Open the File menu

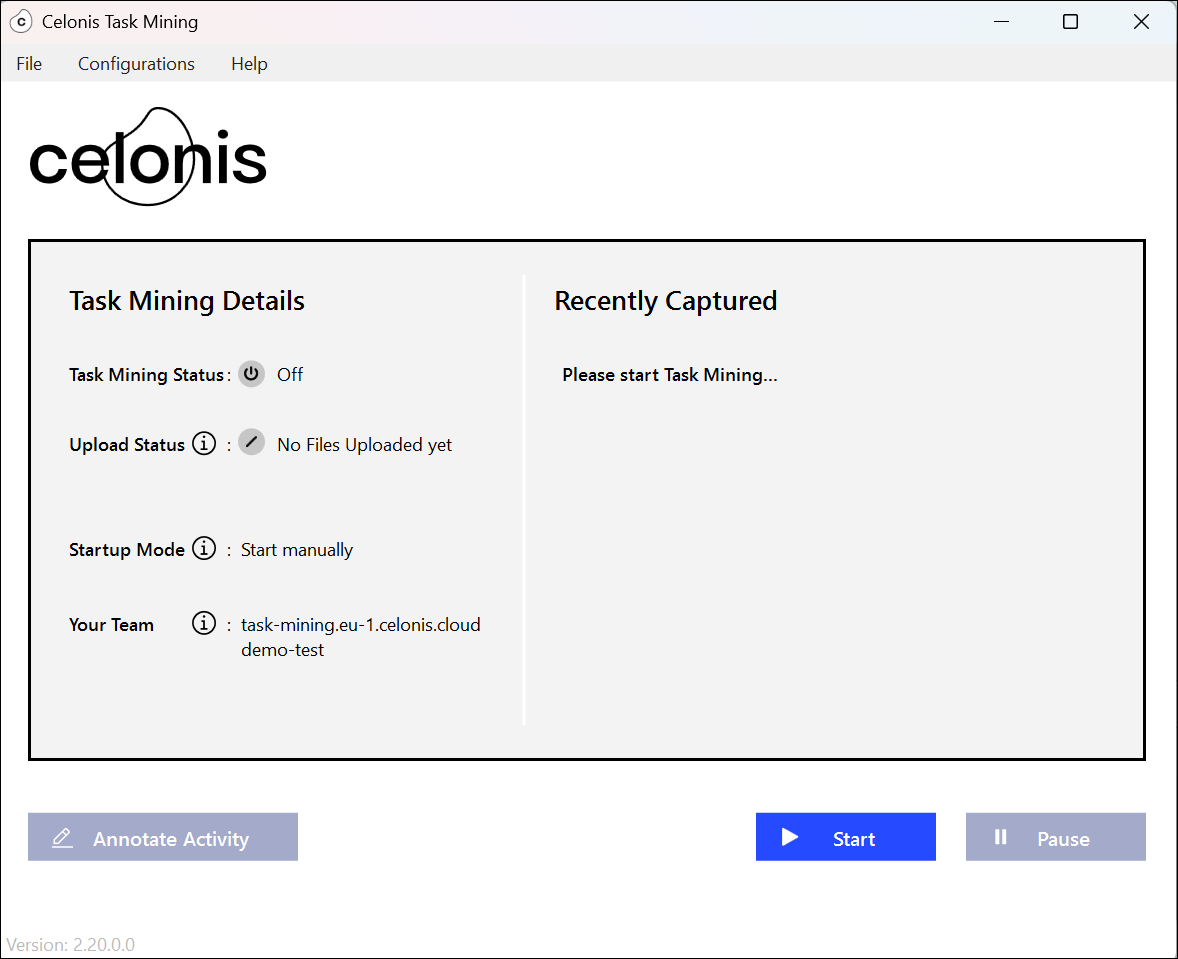pyautogui.click(x=29, y=63)
